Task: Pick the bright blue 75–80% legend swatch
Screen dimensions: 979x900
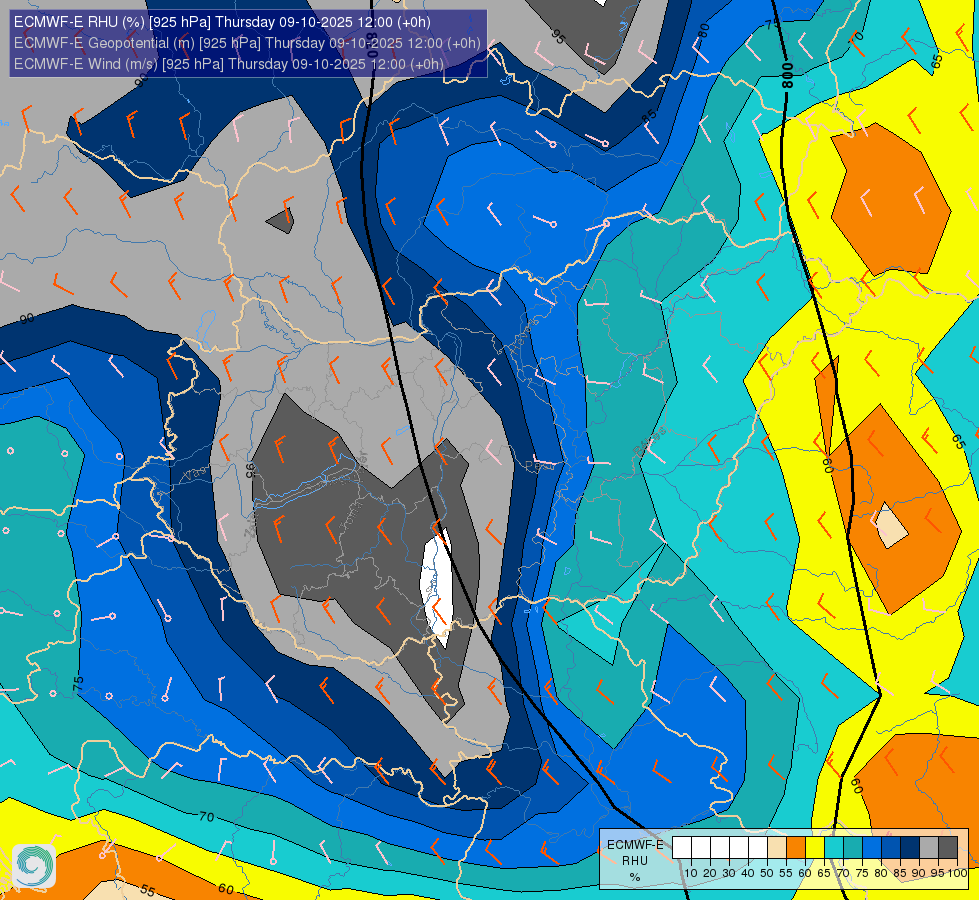Action: pos(872,848)
